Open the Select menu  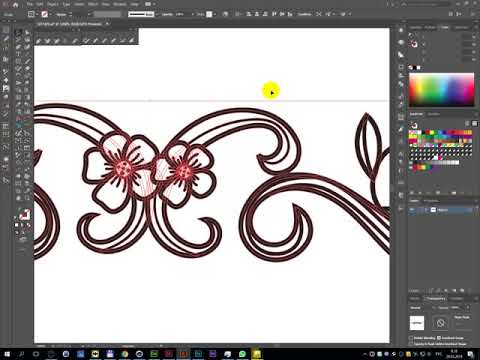coord(79,5)
